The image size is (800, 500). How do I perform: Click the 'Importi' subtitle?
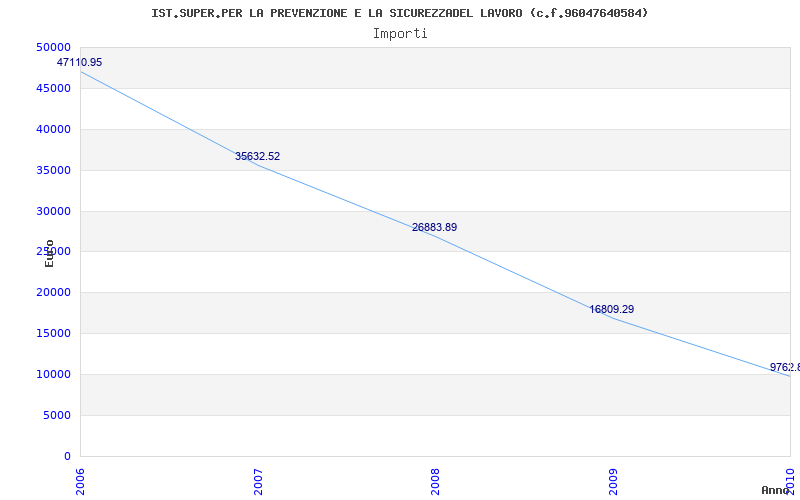pyautogui.click(x=400, y=34)
